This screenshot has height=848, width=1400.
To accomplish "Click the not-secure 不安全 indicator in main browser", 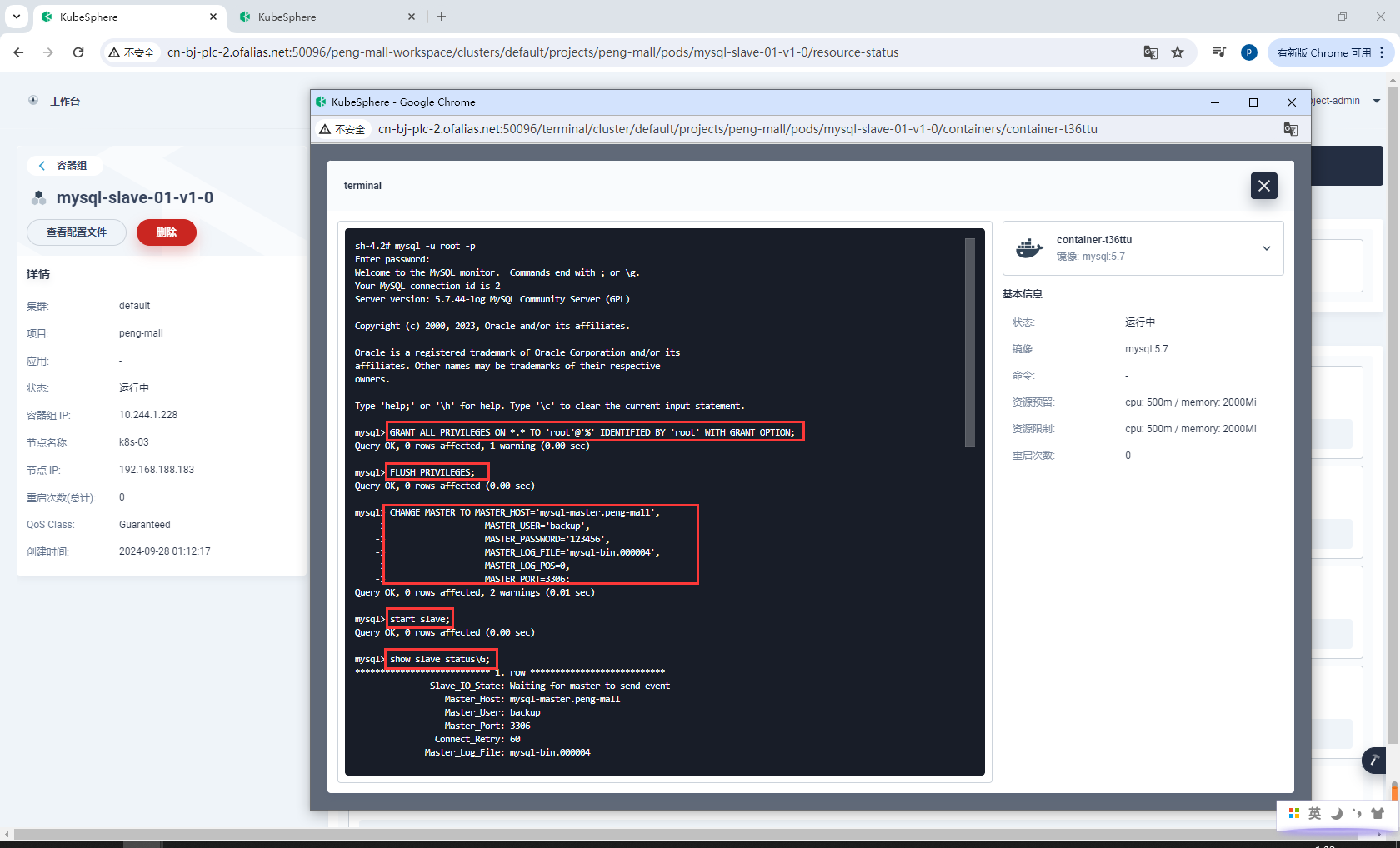I will click(x=132, y=52).
